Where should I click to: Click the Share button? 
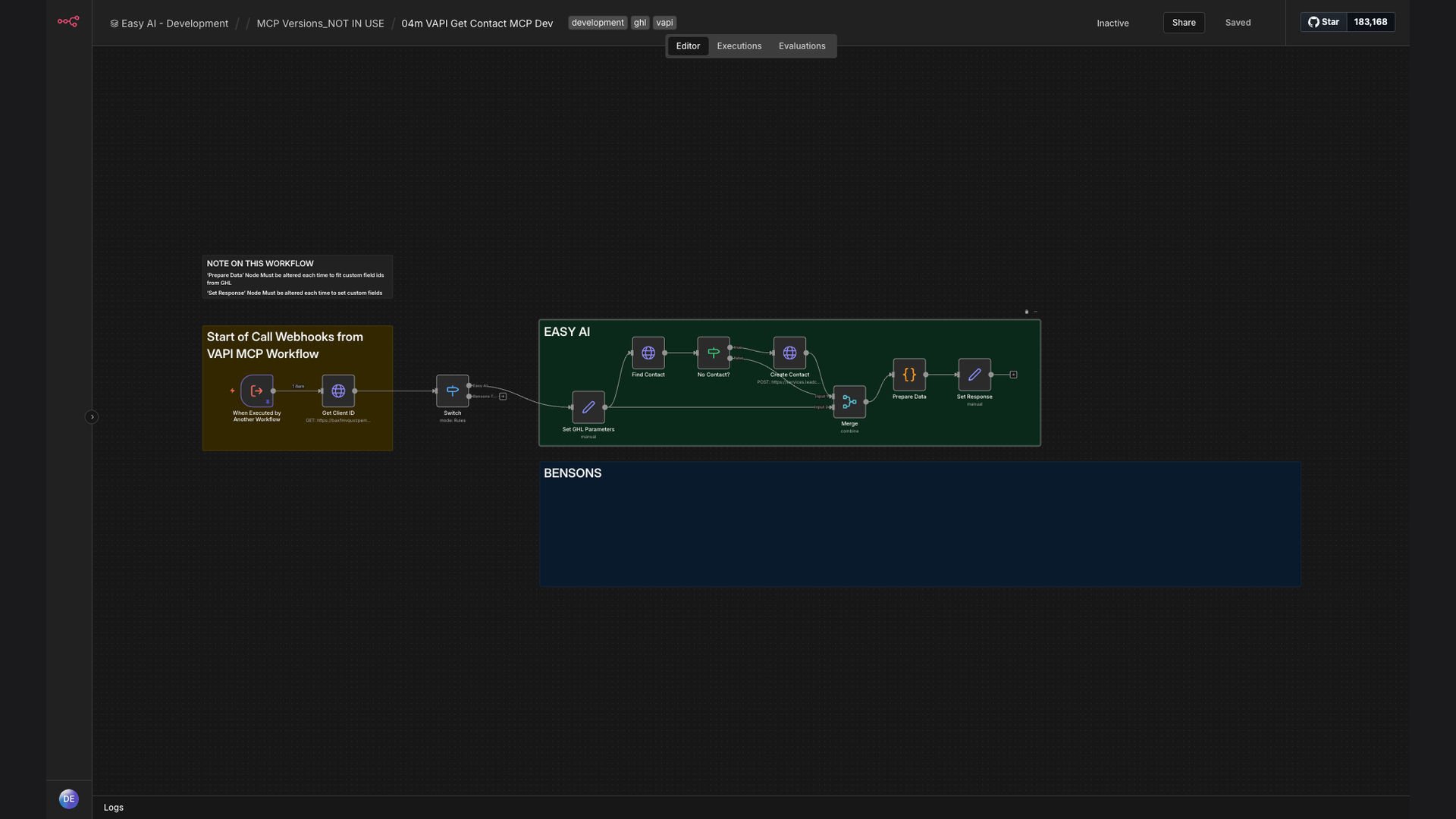1184,23
